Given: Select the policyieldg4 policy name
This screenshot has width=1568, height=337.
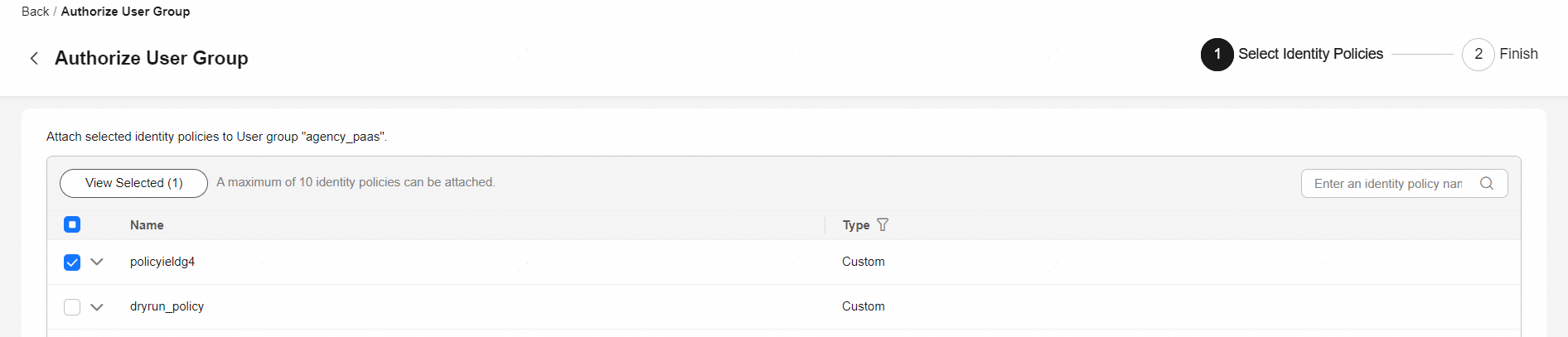Looking at the screenshot, I should pos(162,262).
